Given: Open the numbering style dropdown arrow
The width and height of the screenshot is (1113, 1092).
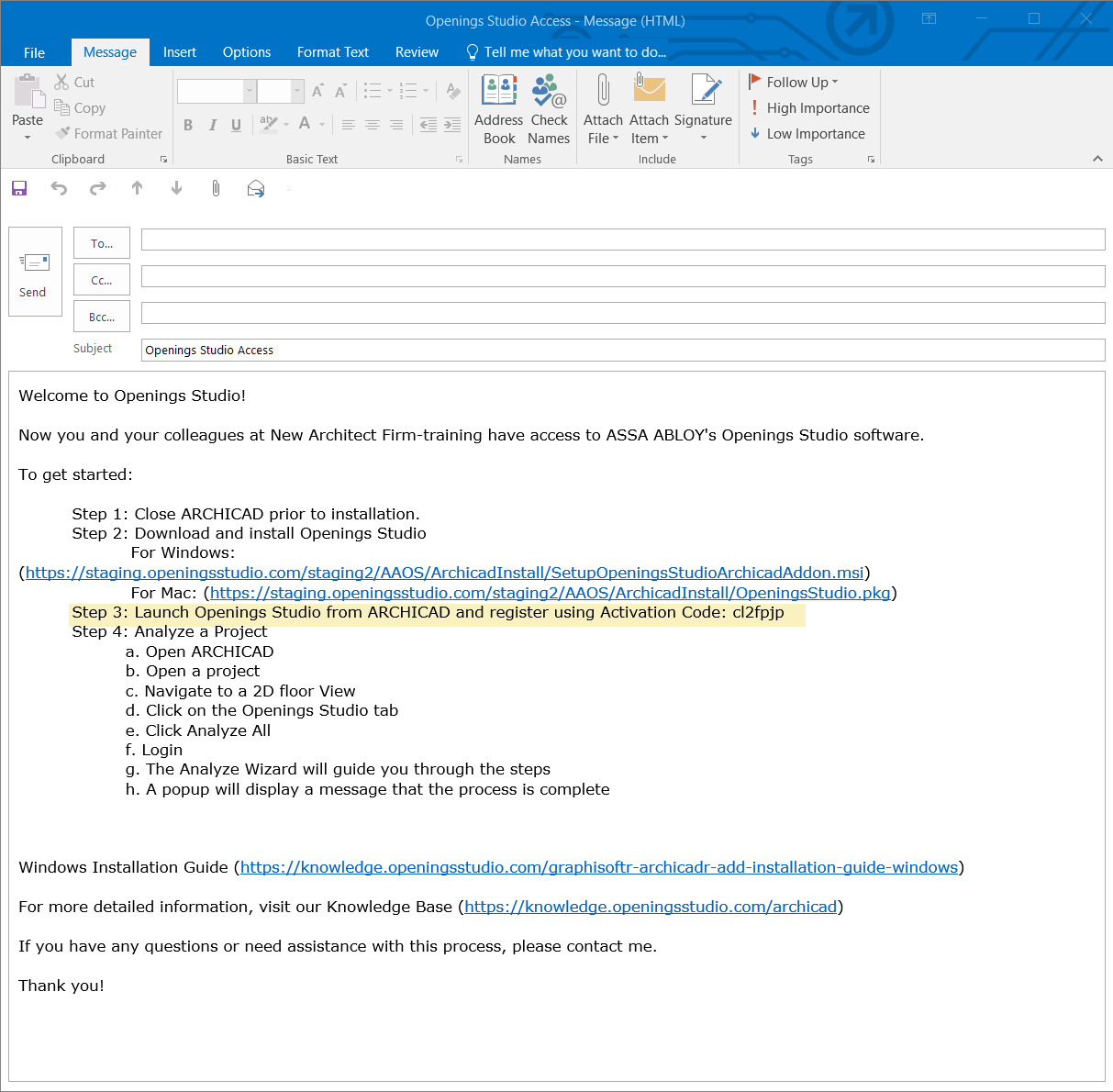Looking at the screenshot, I should tap(426, 91).
